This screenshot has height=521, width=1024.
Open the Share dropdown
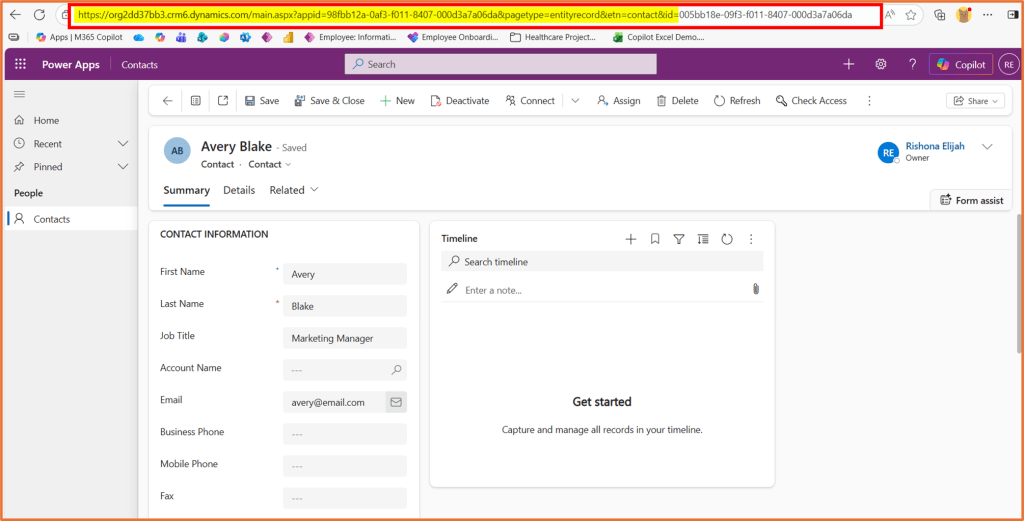(976, 101)
